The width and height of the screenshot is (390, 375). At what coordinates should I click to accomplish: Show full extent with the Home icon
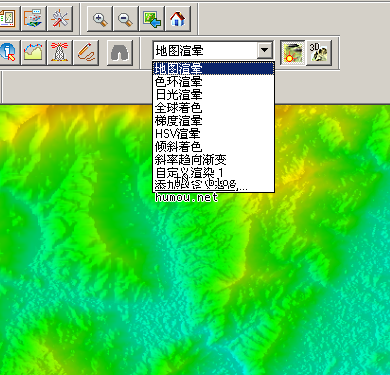(x=178, y=19)
